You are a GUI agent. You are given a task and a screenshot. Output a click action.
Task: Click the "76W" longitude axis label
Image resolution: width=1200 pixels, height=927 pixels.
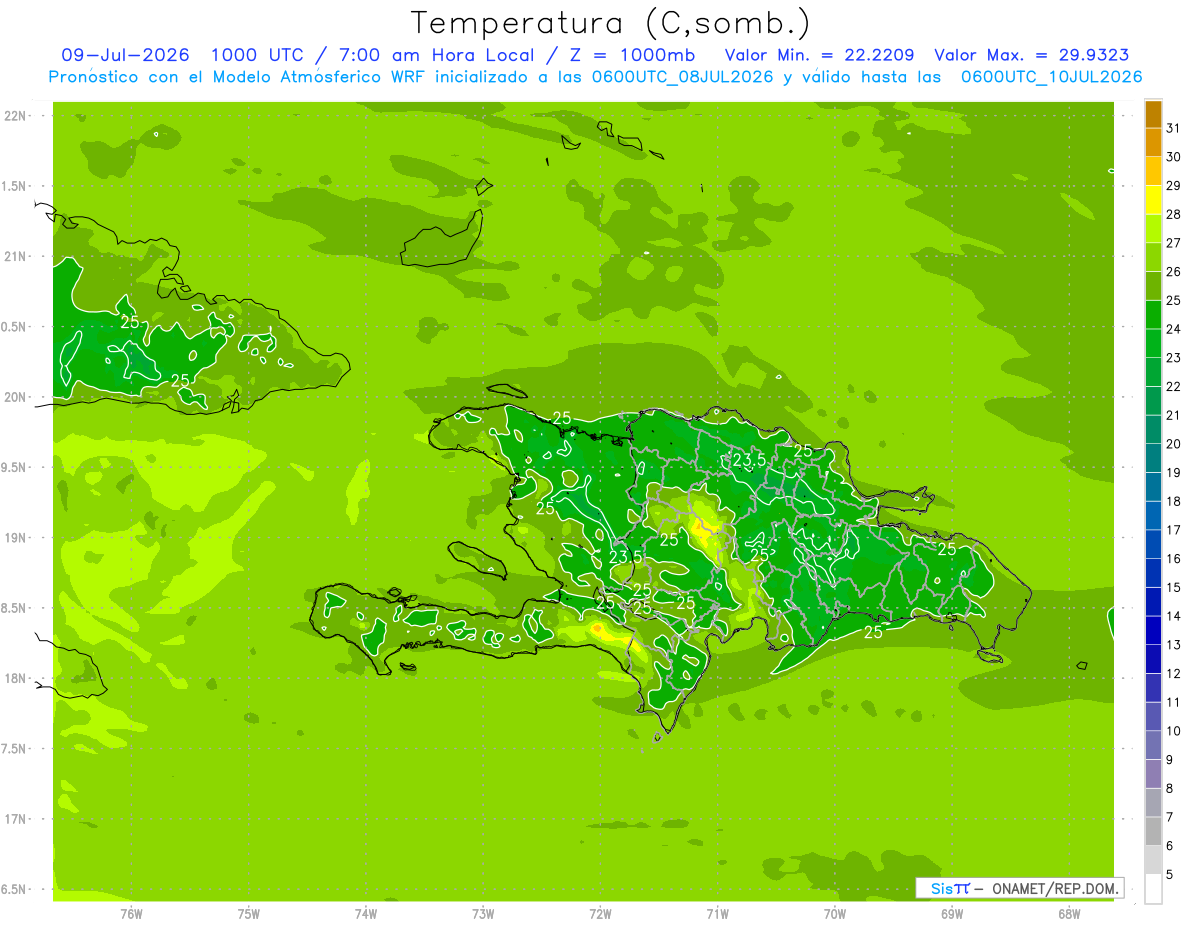click(x=132, y=913)
